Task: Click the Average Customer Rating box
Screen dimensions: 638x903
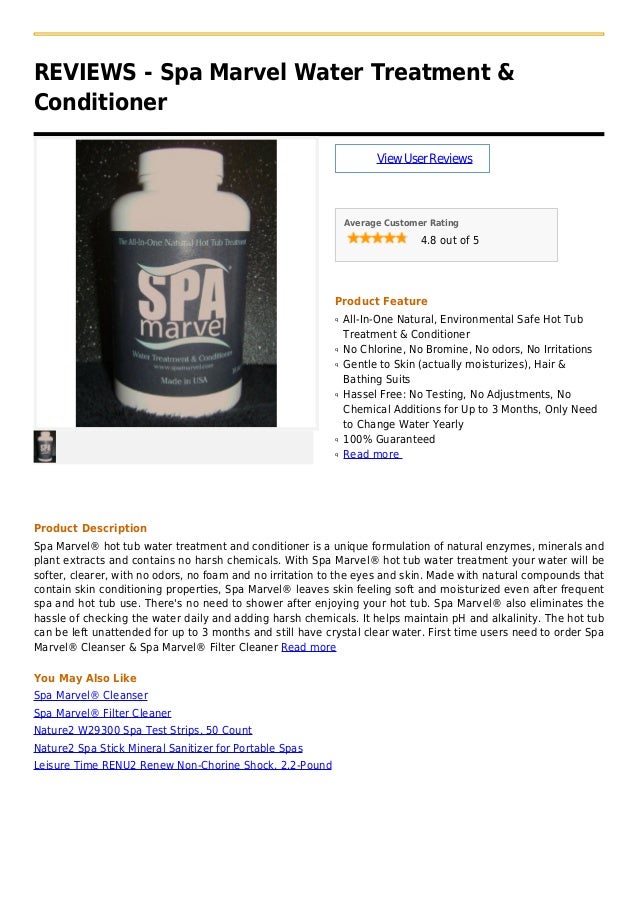Action: tap(446, 235)
